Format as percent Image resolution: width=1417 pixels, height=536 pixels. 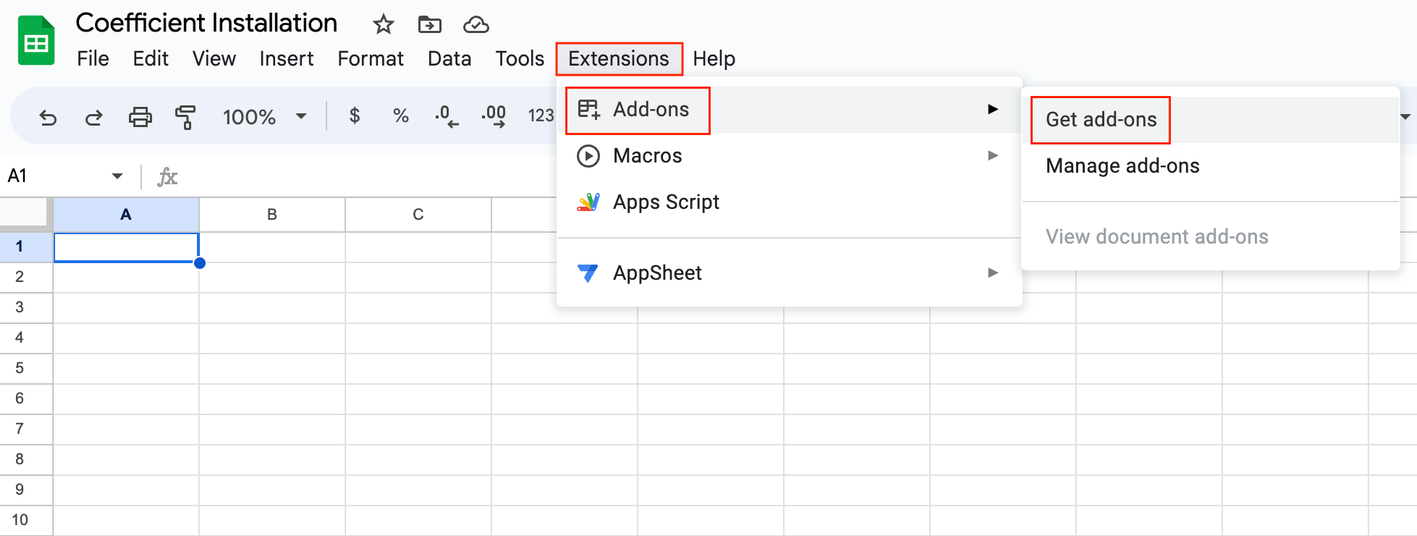[401, 116]
